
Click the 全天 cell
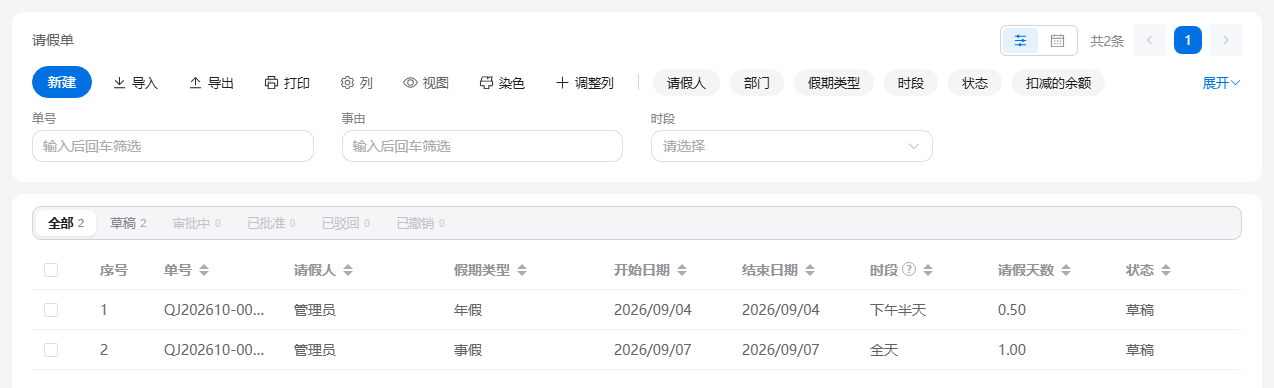coord(884,350)
